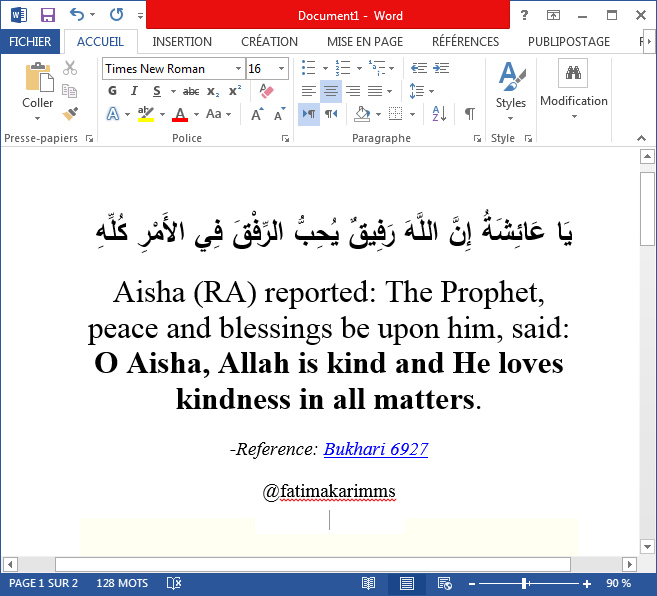The image size is (657, 596).
Task: Align text to the right
Action: (x=353, y=91)
